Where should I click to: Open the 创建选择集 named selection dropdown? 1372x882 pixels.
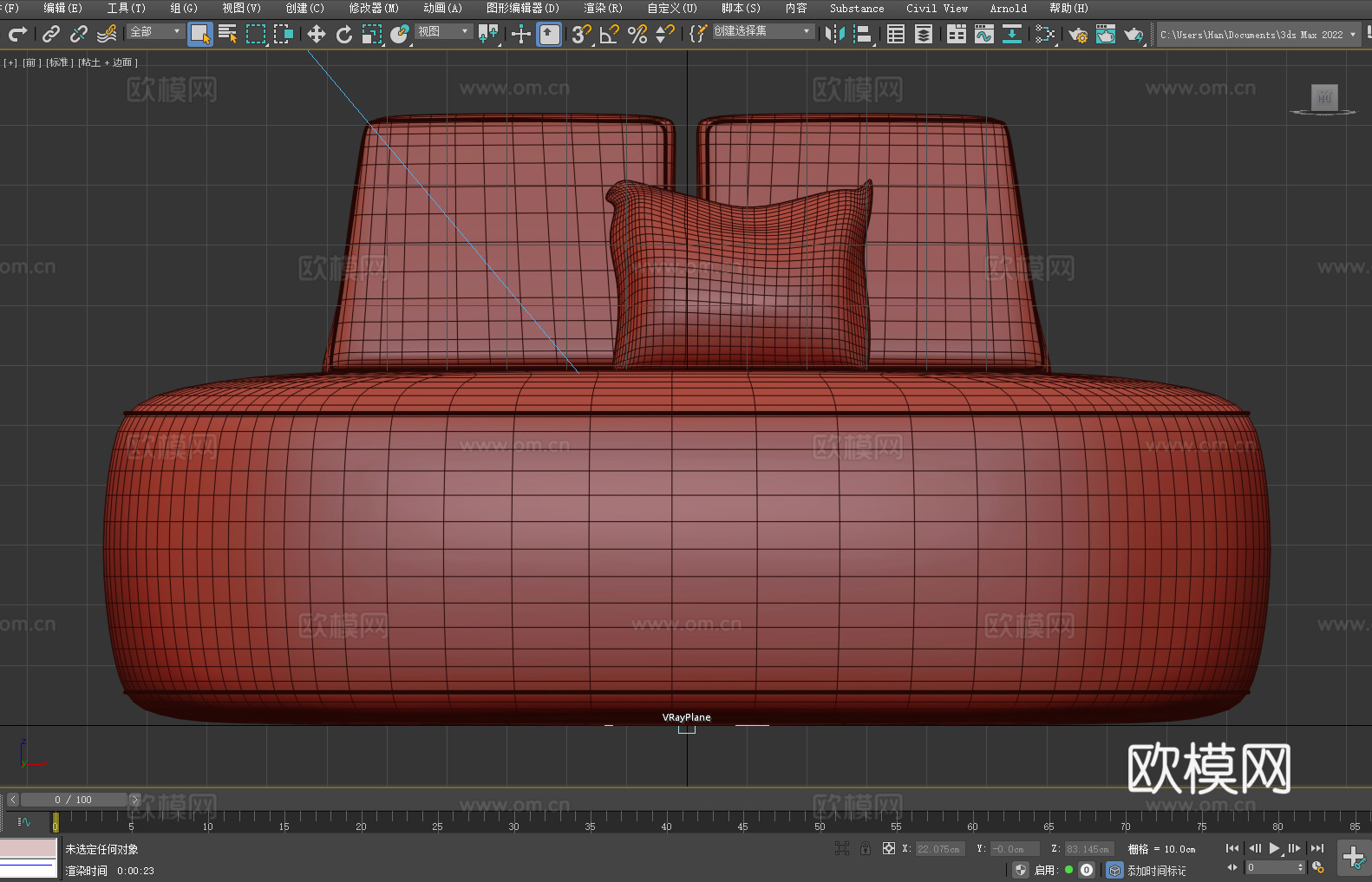(763, 31)
